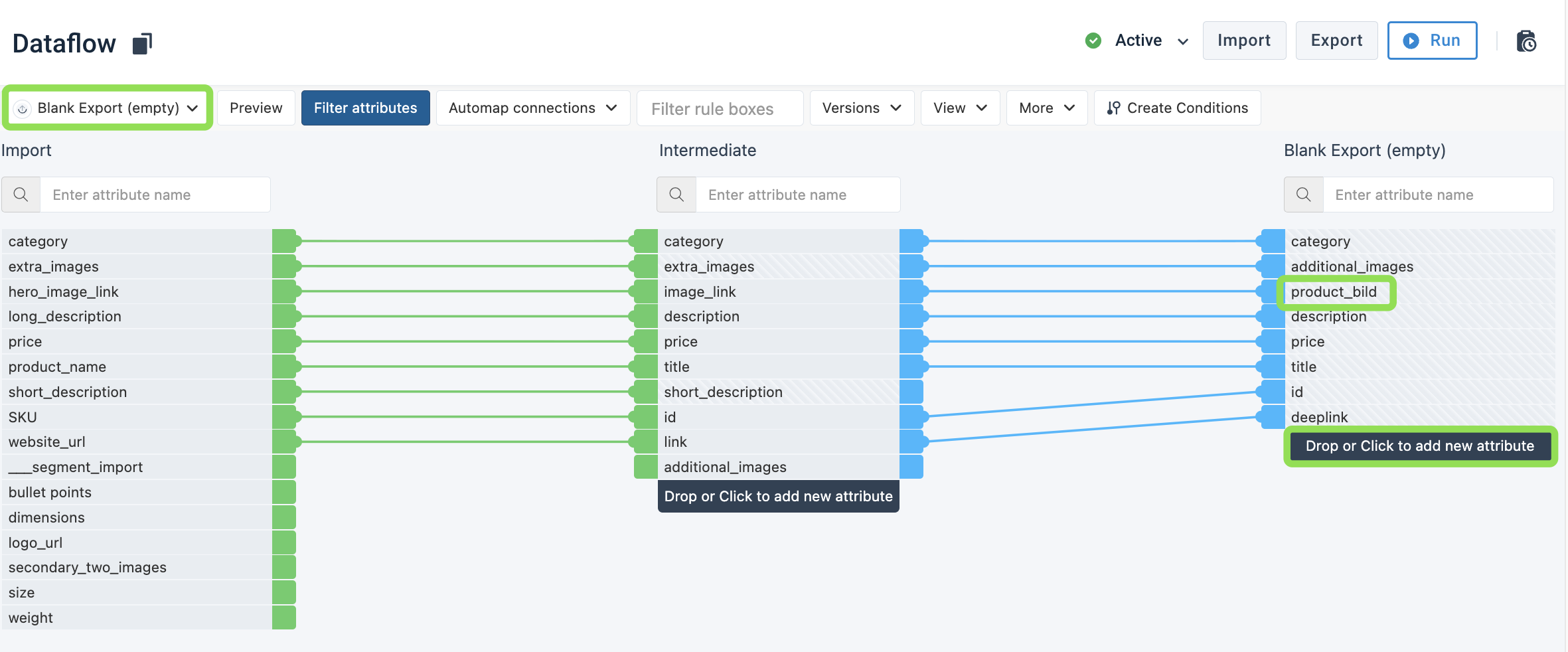
Task: Select ___segment_import attribute
Action: click(x=137, y=467)
